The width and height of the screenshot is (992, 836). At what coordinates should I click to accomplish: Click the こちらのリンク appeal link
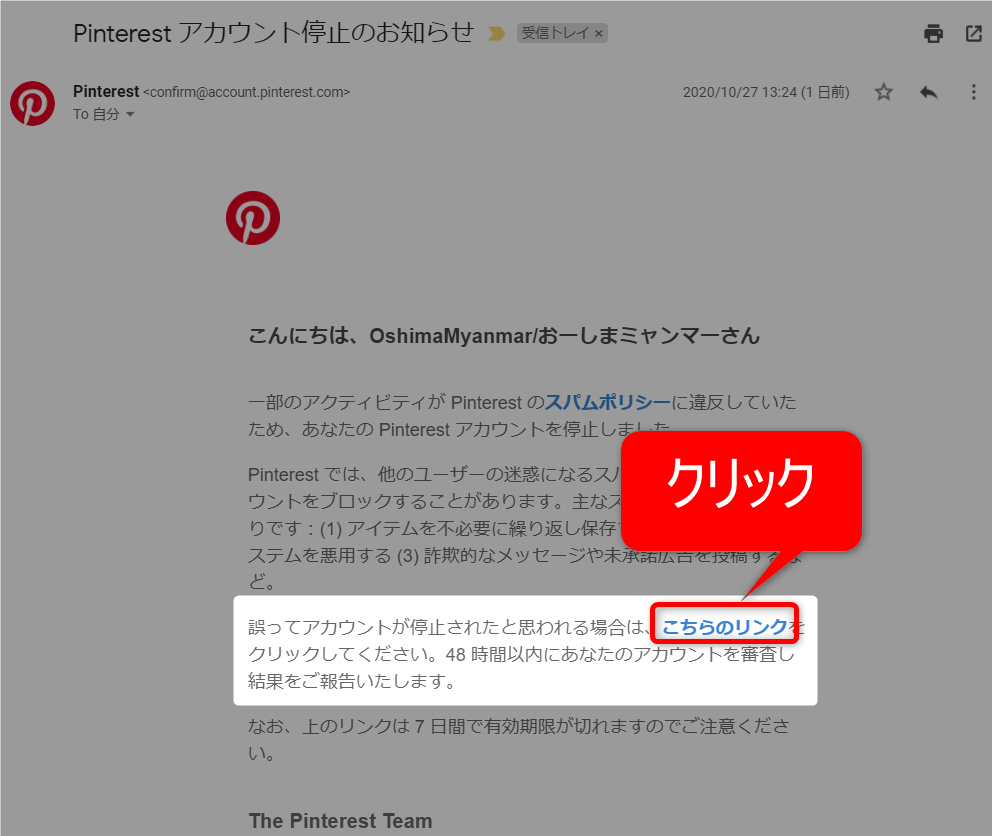[724, 627]
